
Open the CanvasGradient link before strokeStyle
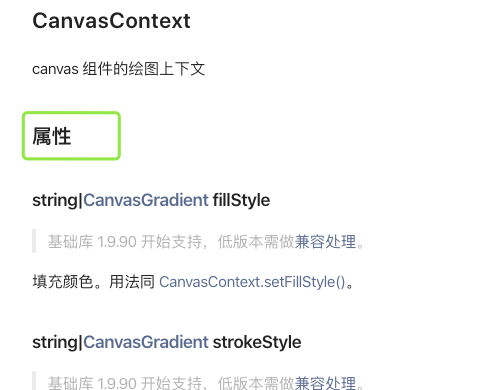click(x=146, y=342)
